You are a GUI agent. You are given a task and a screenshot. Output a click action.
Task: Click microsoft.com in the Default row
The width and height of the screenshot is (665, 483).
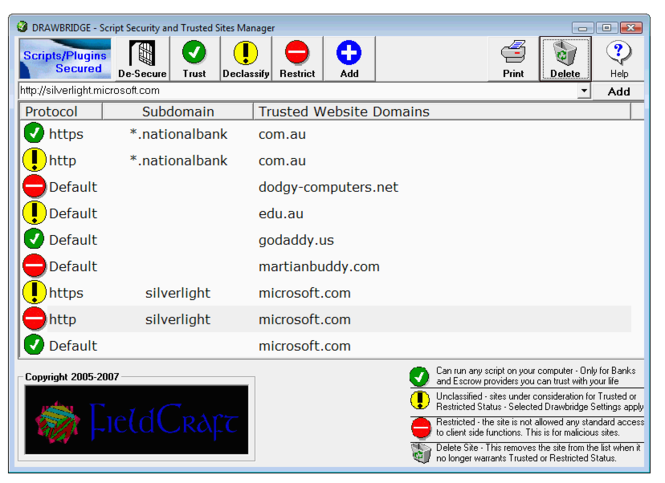[305, 346]
